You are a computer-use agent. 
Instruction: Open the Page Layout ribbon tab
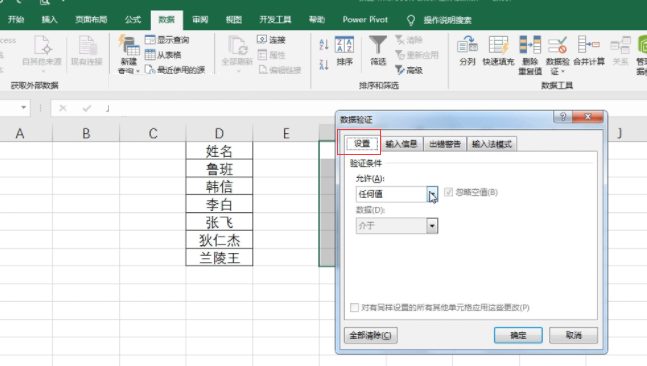point(91,19)
